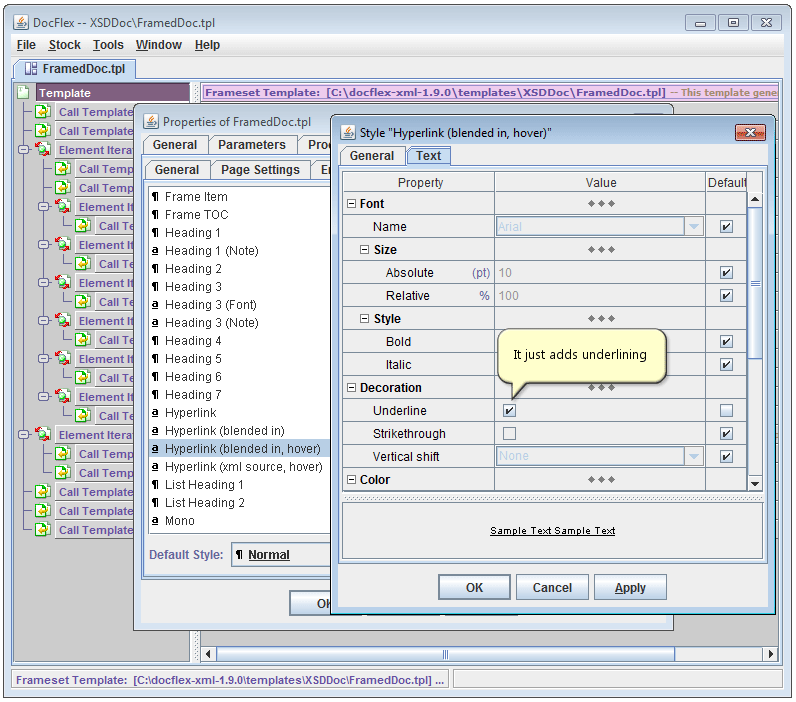Image resolution: width=796 pixels, height=702 pixels.
Task: Switch to the General tab in Style dialog
Action: (371, 156)
